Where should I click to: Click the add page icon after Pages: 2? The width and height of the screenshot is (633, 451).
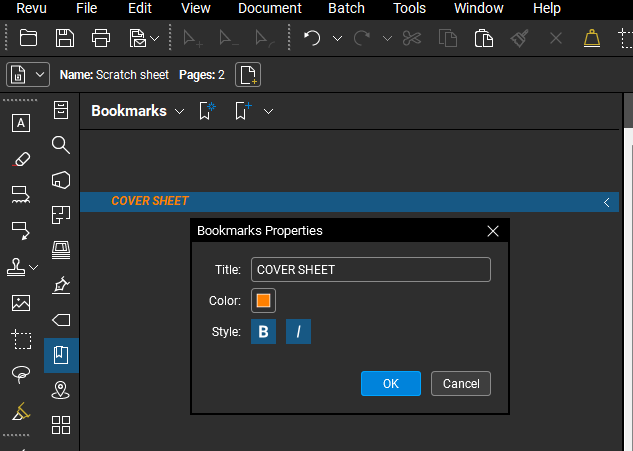(x=248, y=75)
